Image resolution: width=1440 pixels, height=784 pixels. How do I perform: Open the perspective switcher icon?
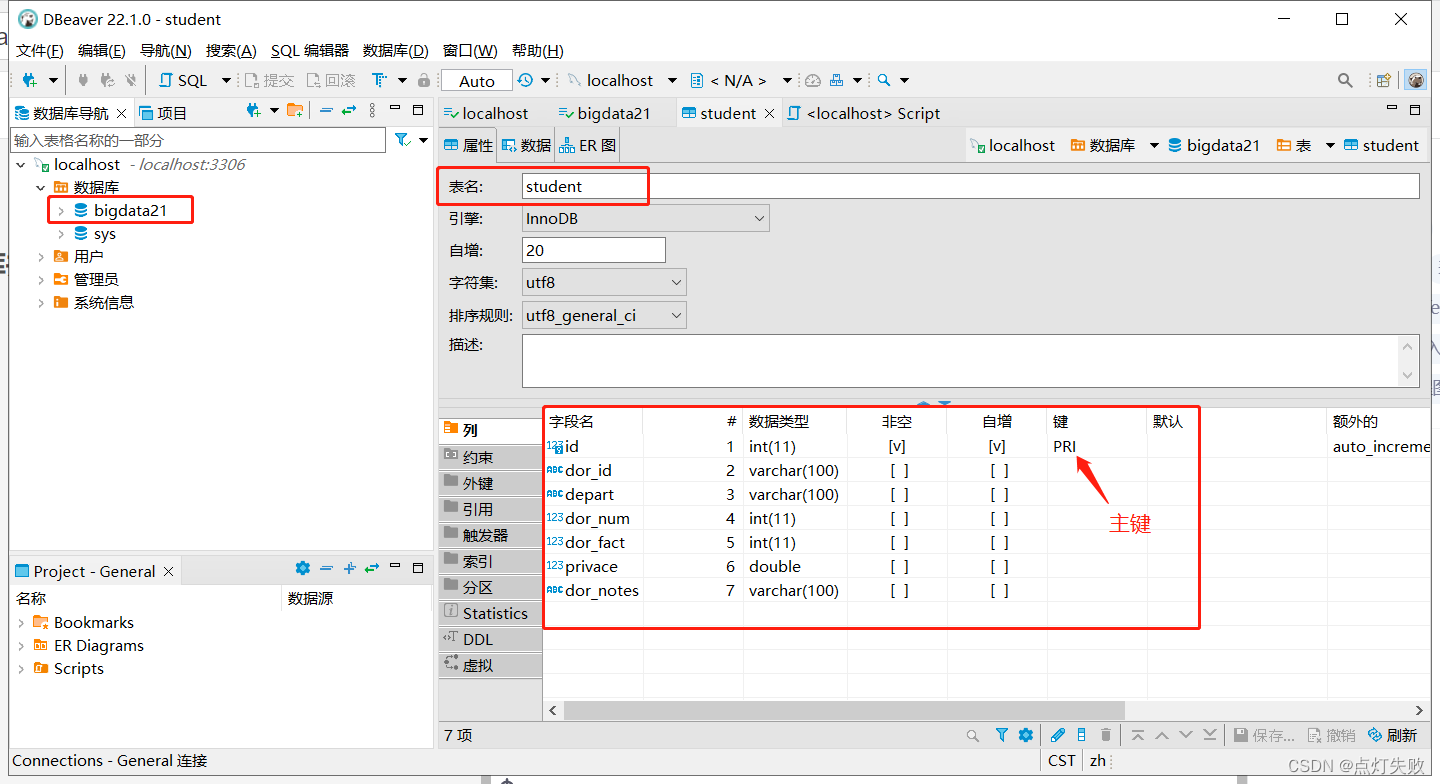[x=1384, y=80]
